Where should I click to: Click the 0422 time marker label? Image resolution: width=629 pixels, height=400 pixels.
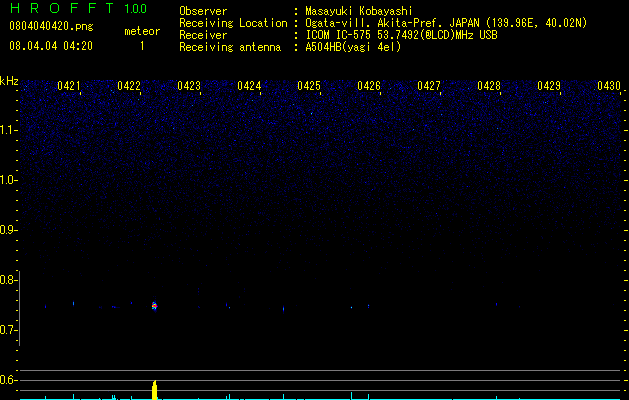129,86
